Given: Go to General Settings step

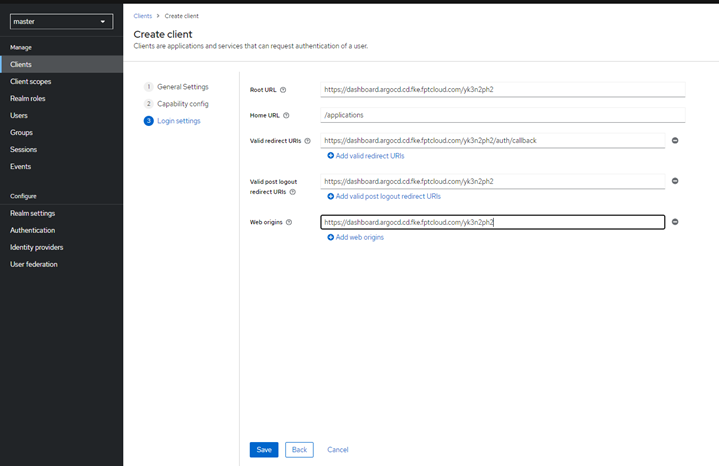Looking at the screenshot, I should [x=182, y=87].
